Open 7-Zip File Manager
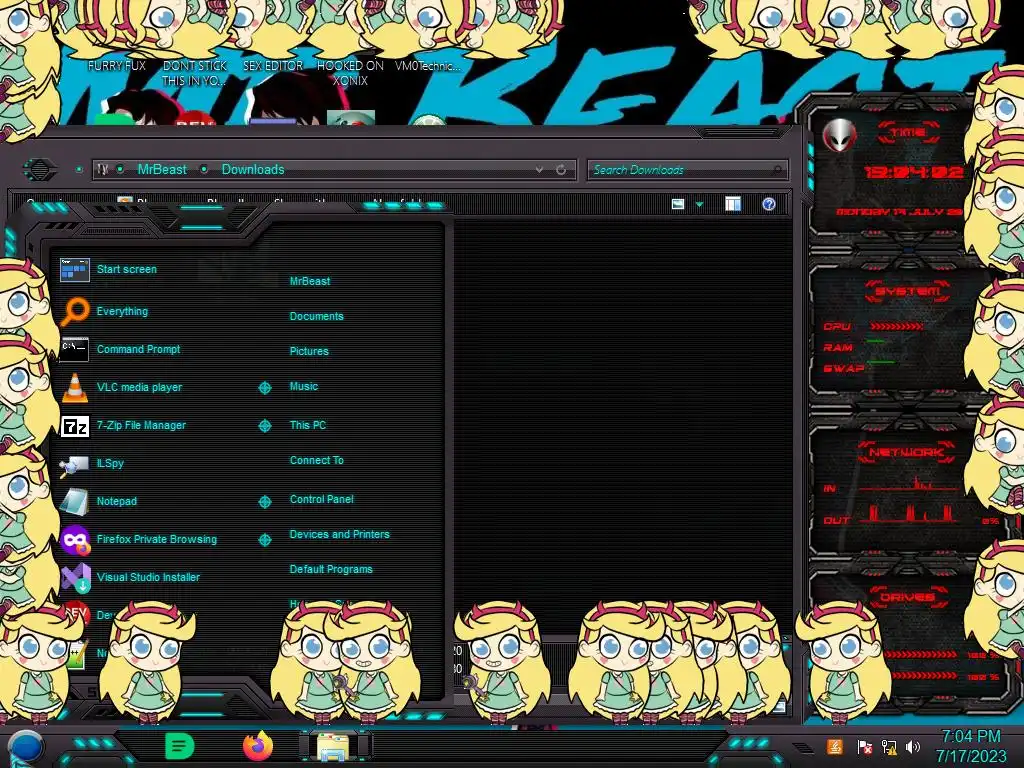 [123, 425]
